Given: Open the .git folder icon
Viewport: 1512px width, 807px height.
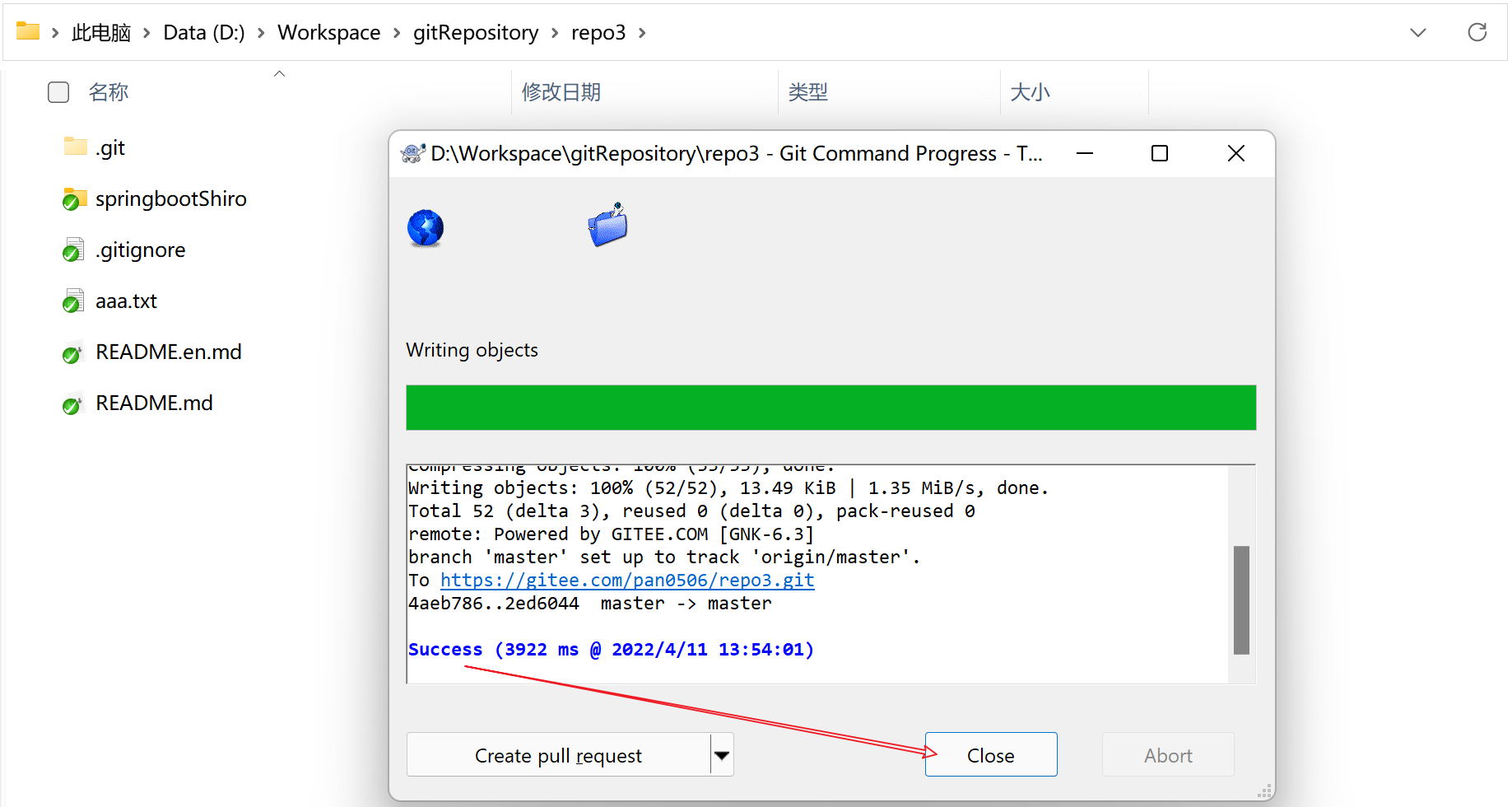Looking at the screenshot, I should click(x=75, y=147).
